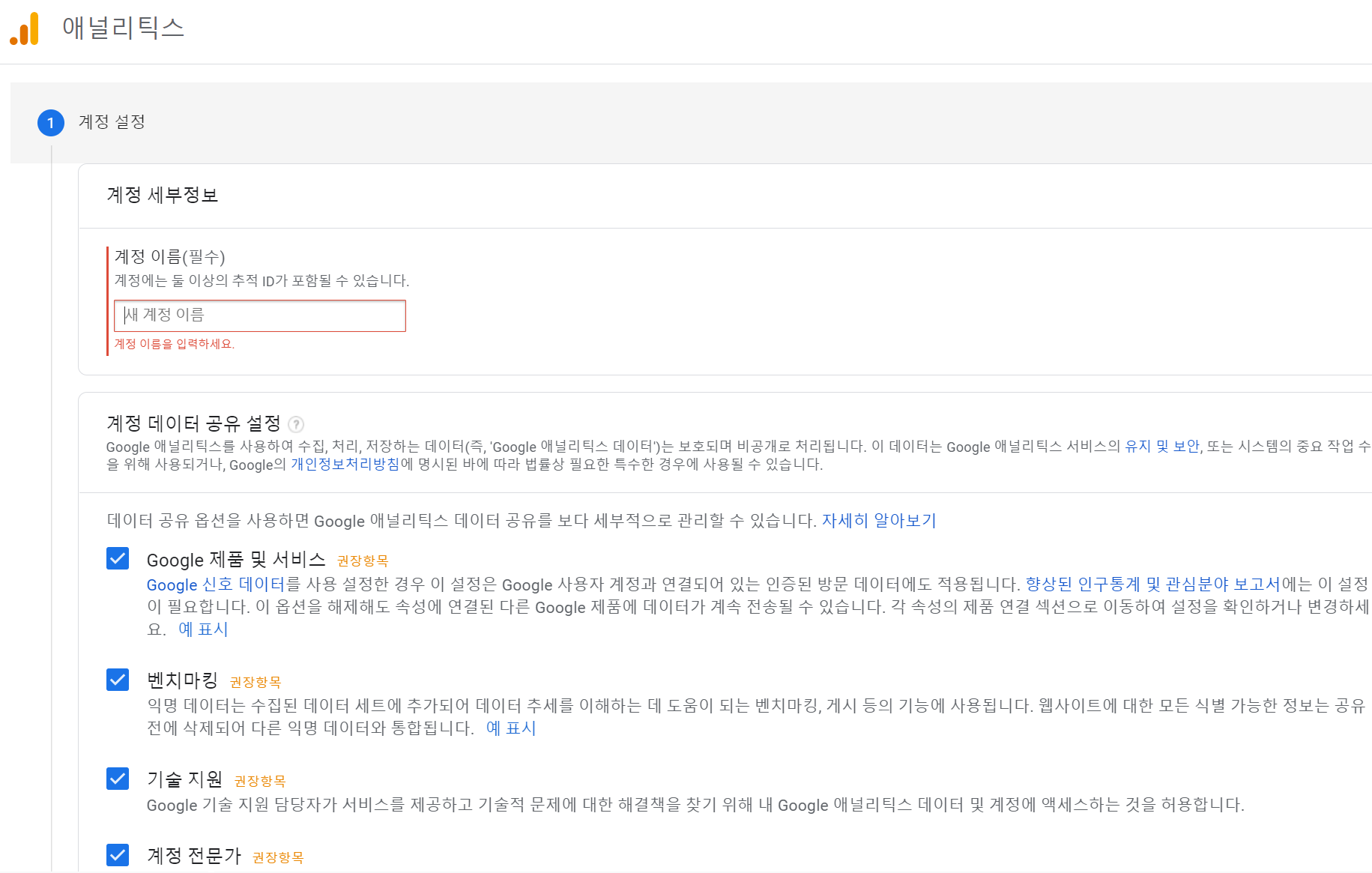Click step 1 circle for 계정 설정

pos(51,122)
